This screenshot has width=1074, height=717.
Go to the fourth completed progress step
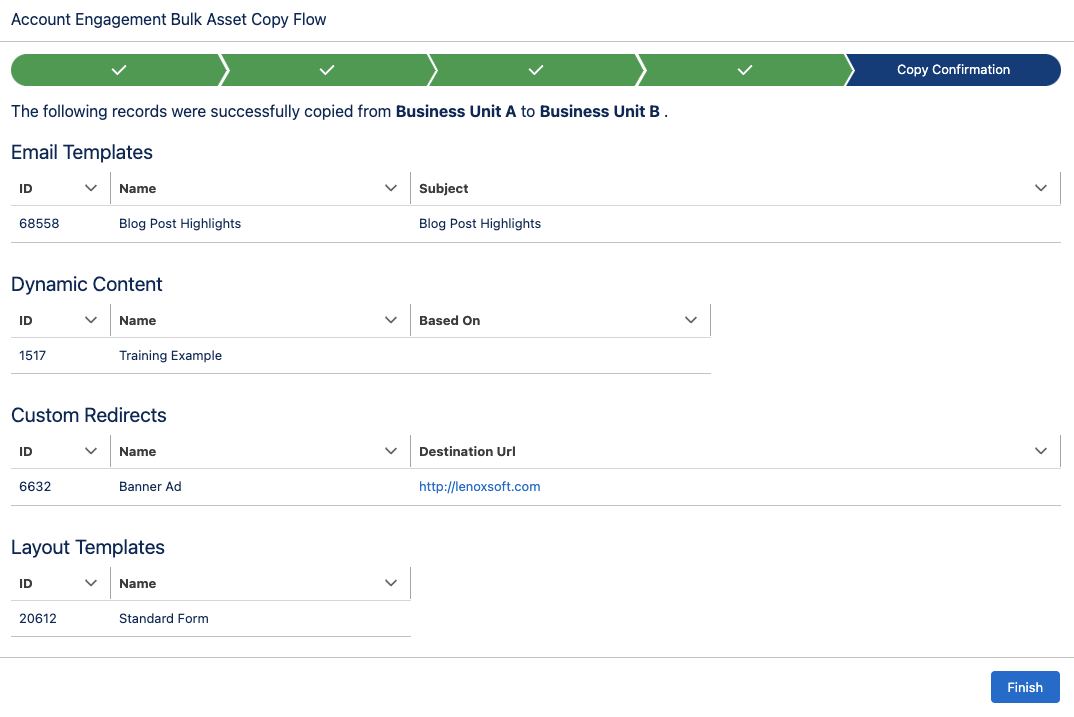click(x=745, y=70)
